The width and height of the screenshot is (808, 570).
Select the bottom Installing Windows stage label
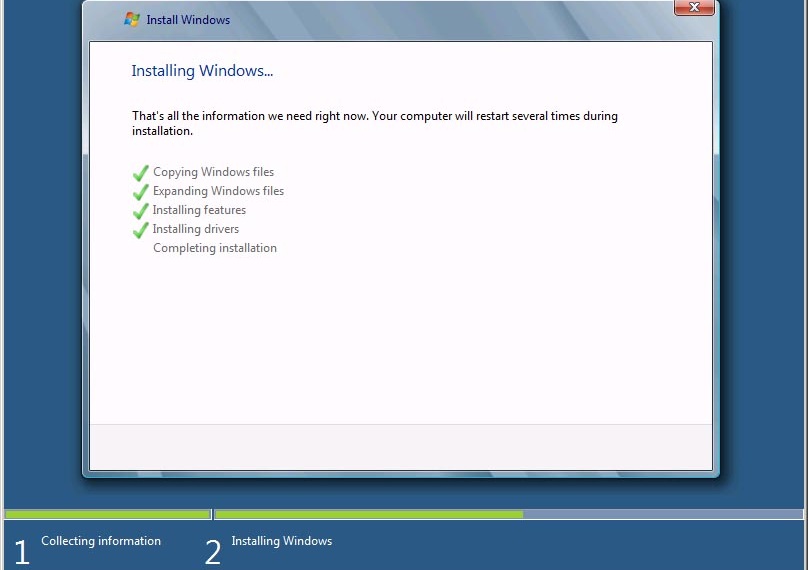281,541
